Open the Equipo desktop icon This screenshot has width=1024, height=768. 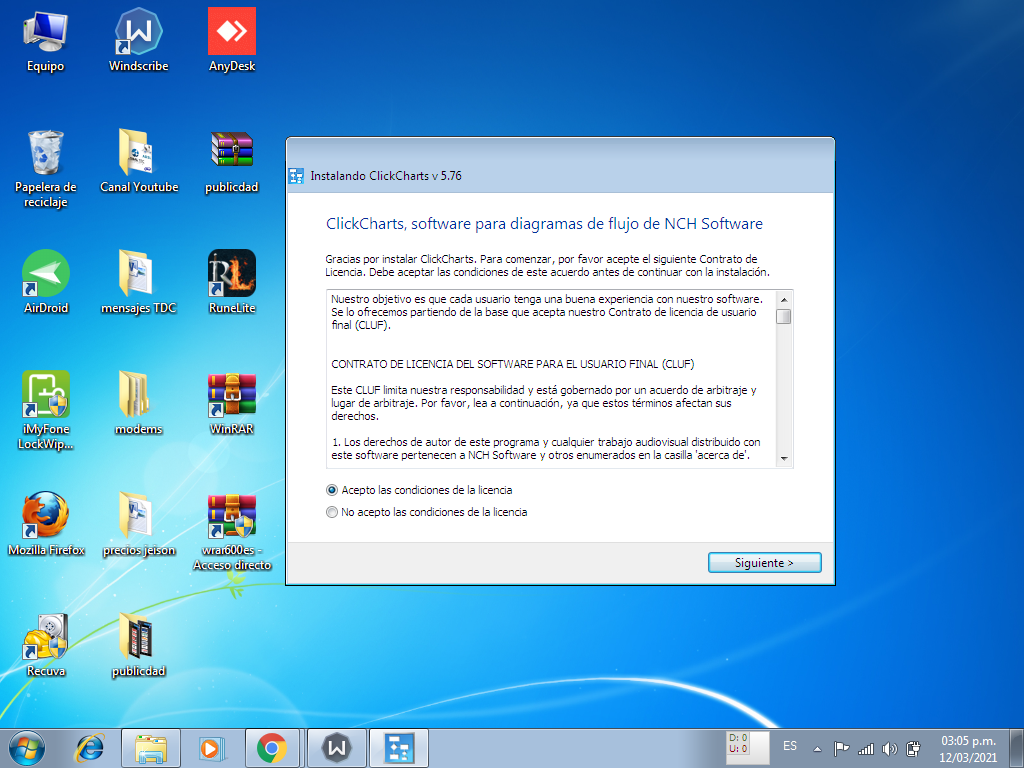45,40
